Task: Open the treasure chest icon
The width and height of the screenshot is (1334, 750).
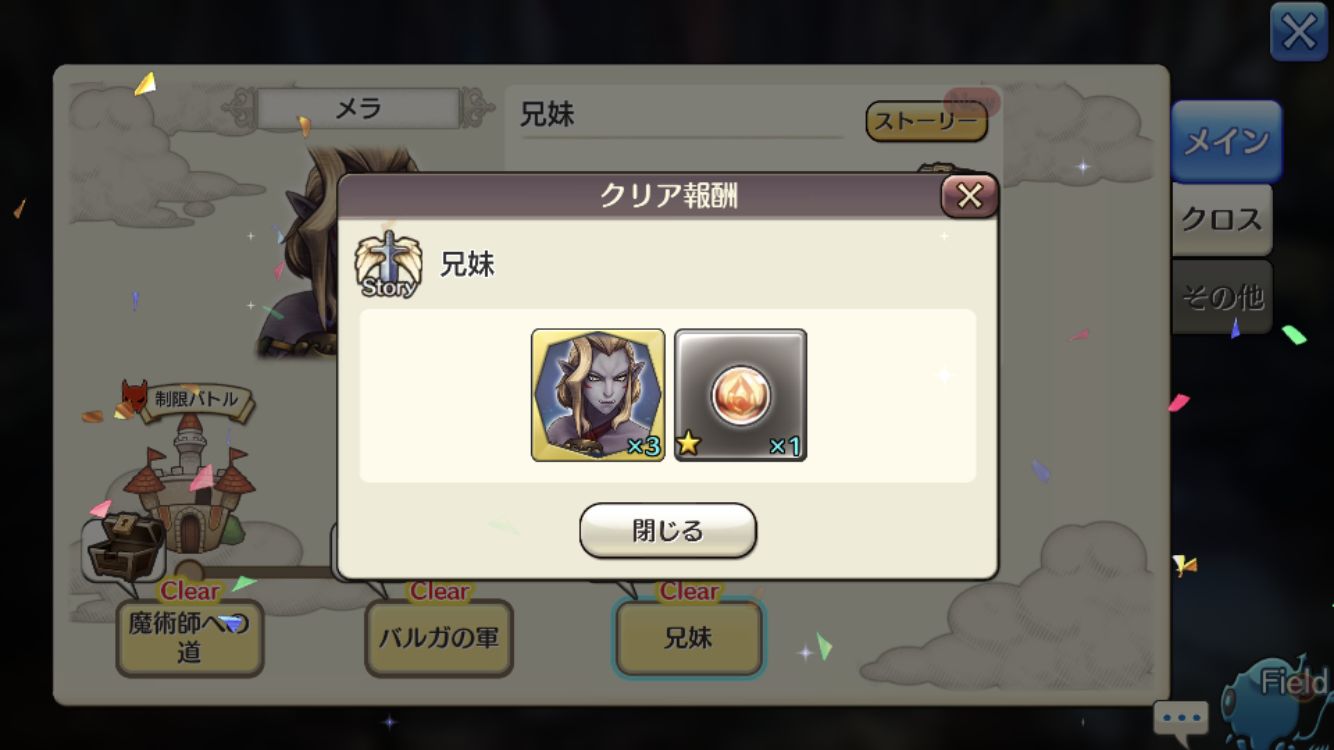Action: (123, 547)
